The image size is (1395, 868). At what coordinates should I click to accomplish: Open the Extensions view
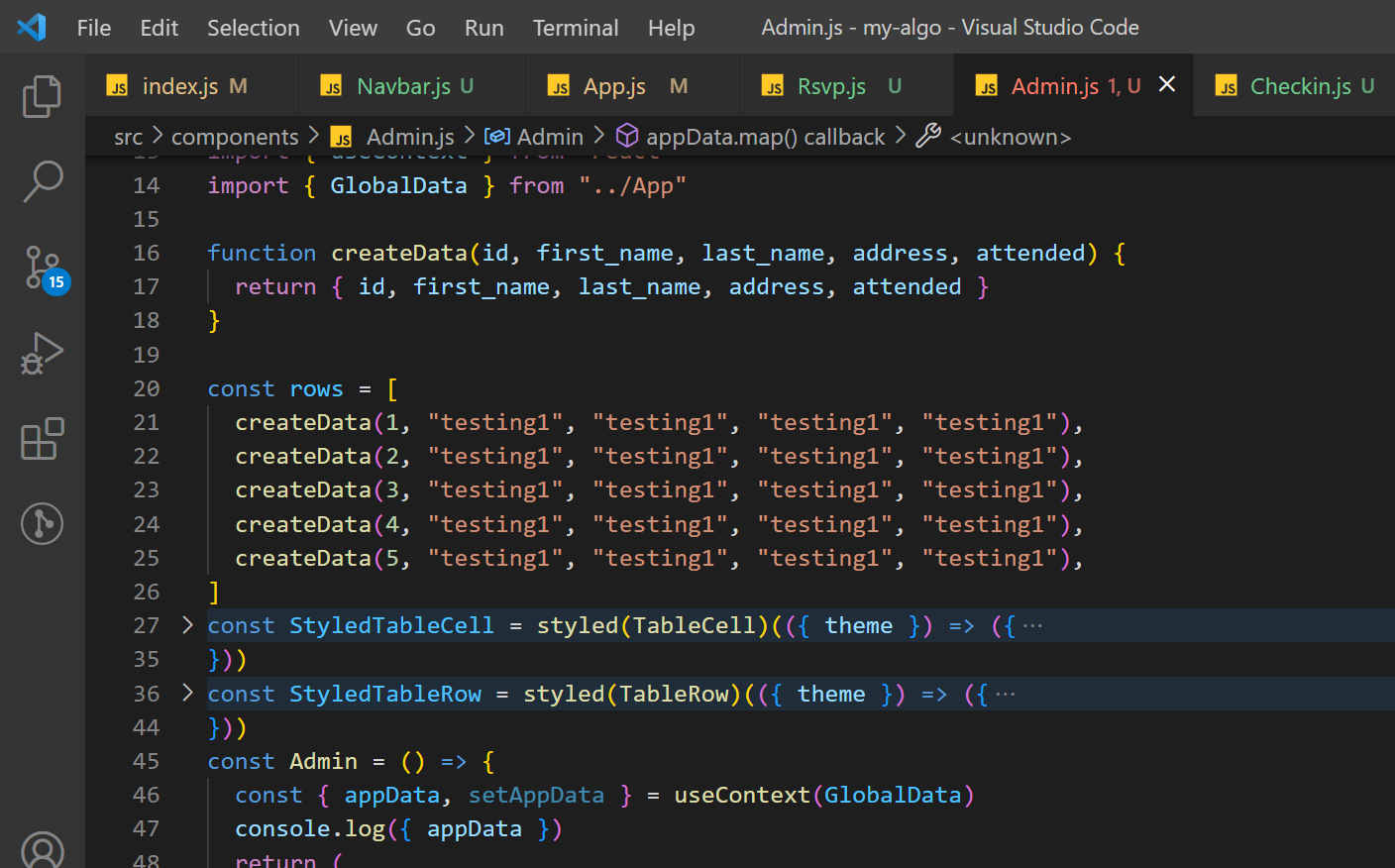(x=42, y=438)
